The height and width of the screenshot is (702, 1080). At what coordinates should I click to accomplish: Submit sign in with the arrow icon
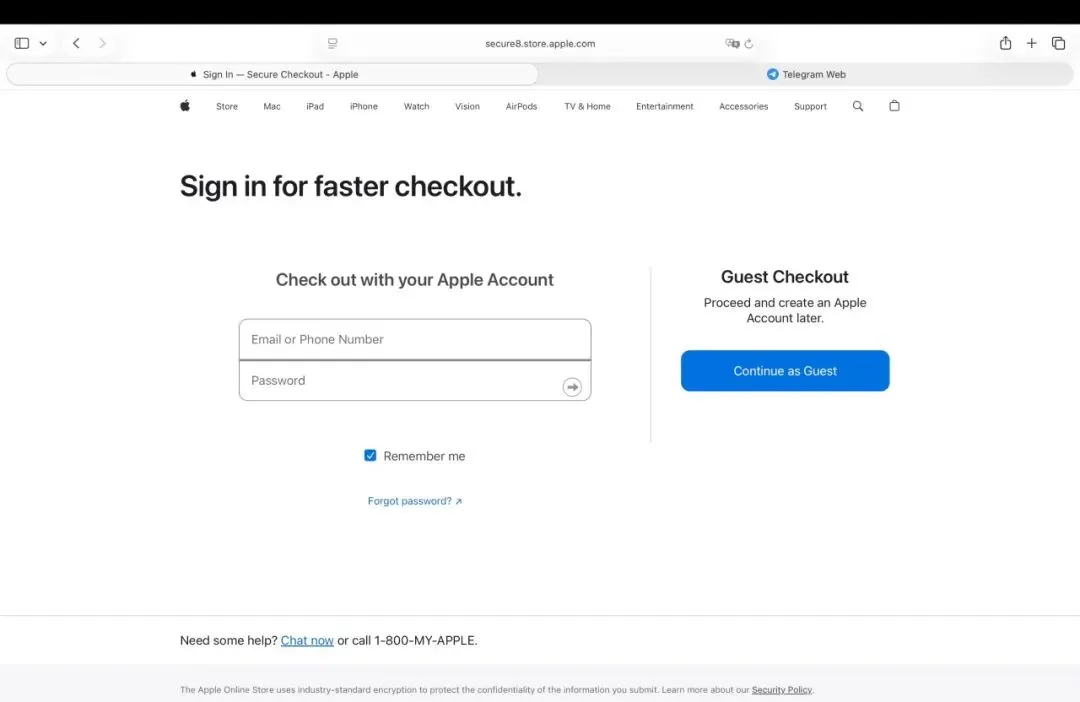point(572,387)
